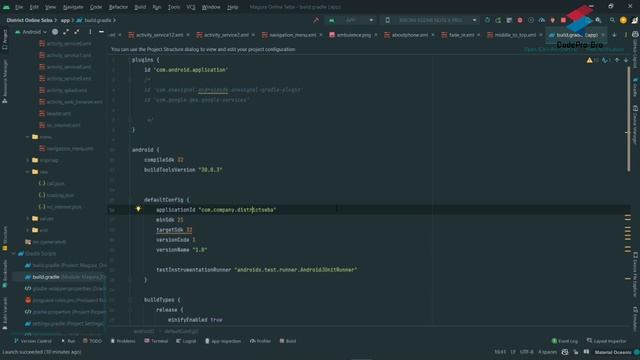Expand the xml folder in project tree
Image resolution: width=640 pixels, height=360 pixels.
point(28,230)
